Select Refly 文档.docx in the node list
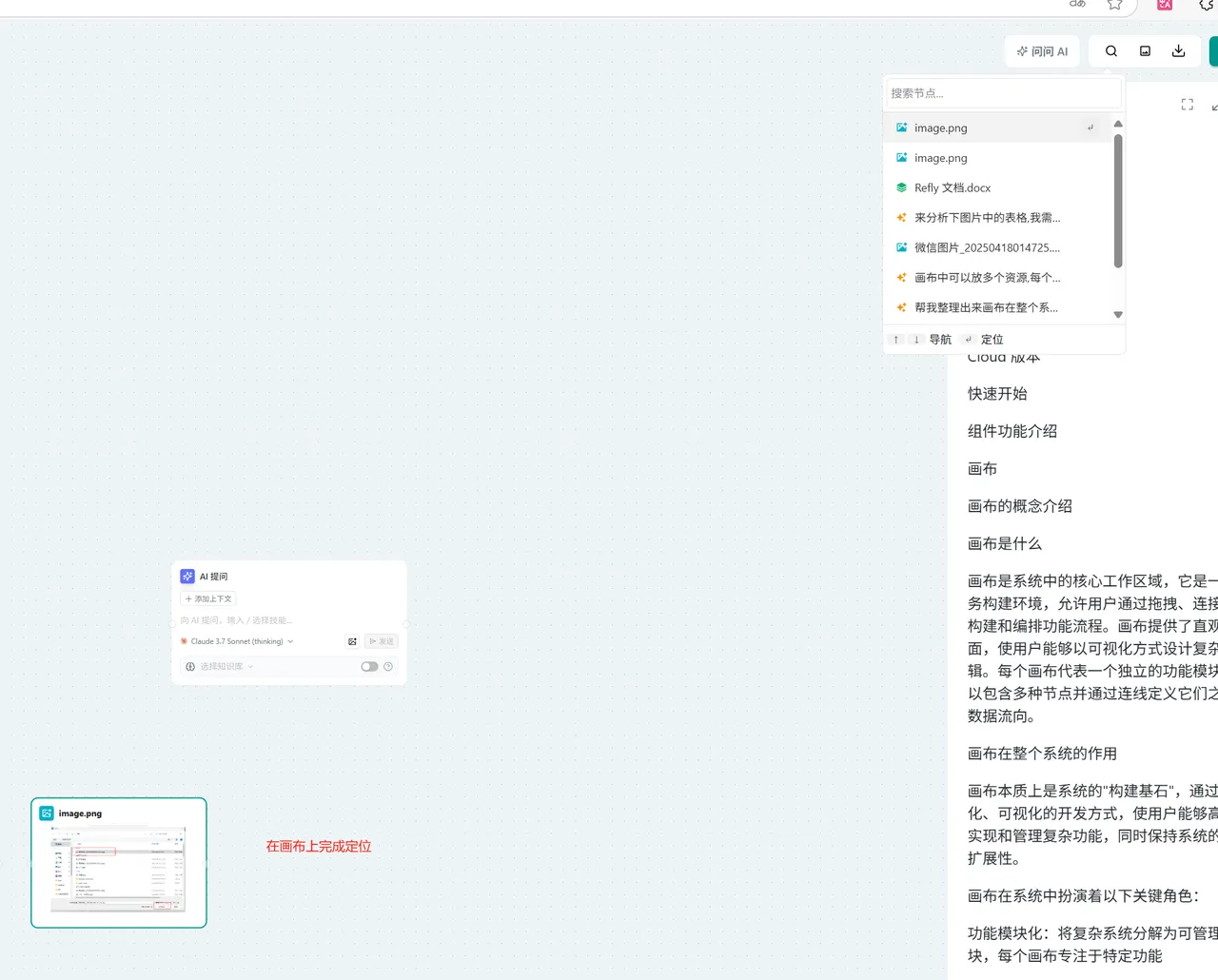 click(x=952, y=188)
